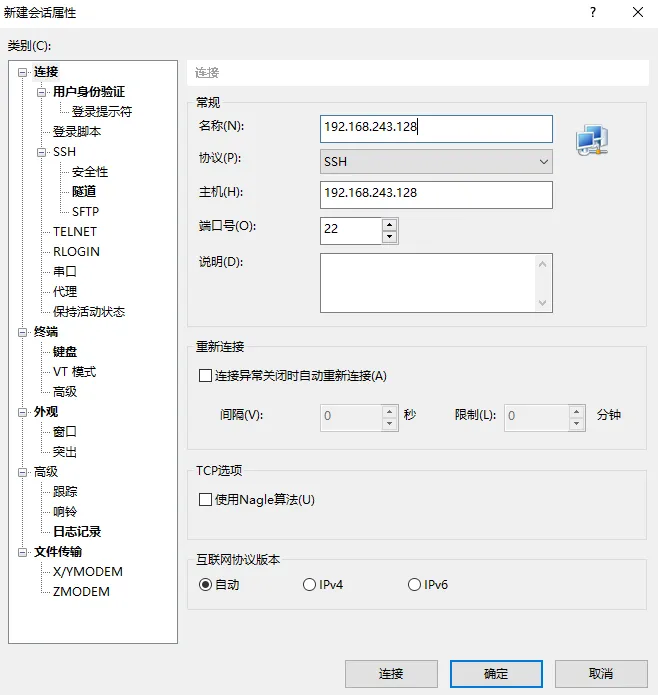658x695 pixels.
Task: Enable auto reconnect when connection closes abnormally
Action: [205, 376]
